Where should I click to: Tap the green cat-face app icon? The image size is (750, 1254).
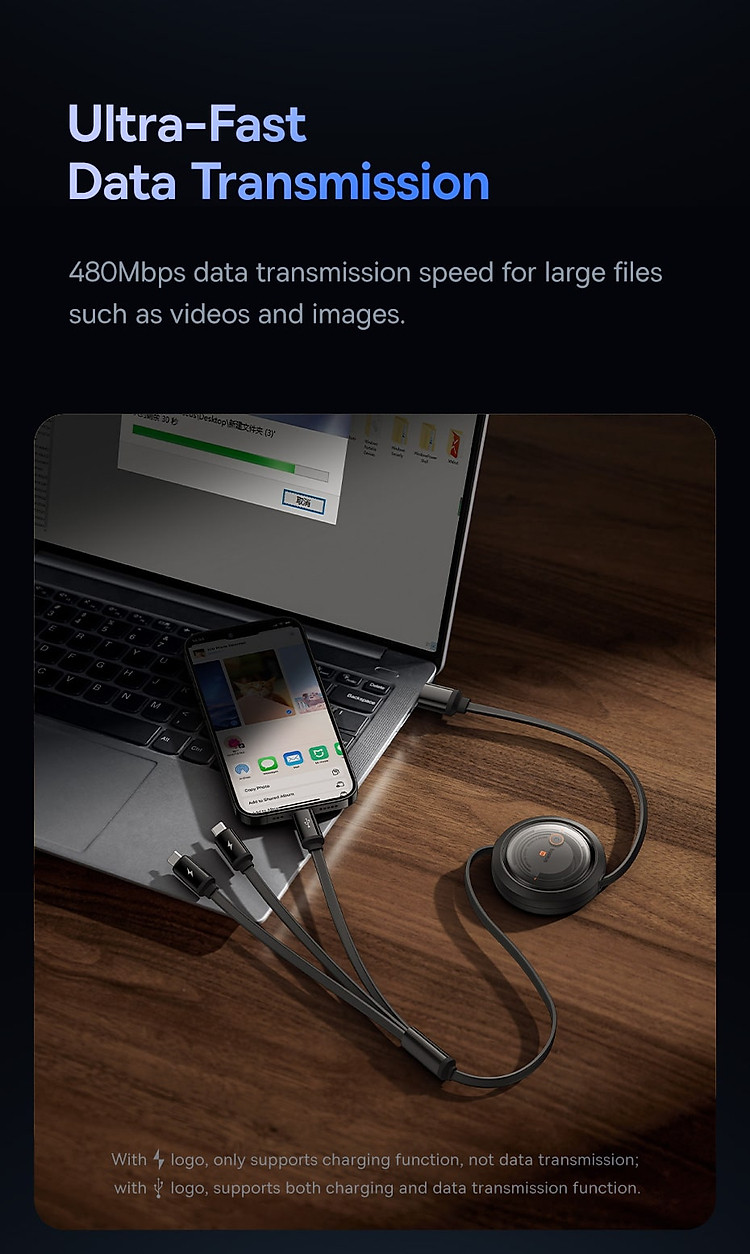[x=319, y=753]
